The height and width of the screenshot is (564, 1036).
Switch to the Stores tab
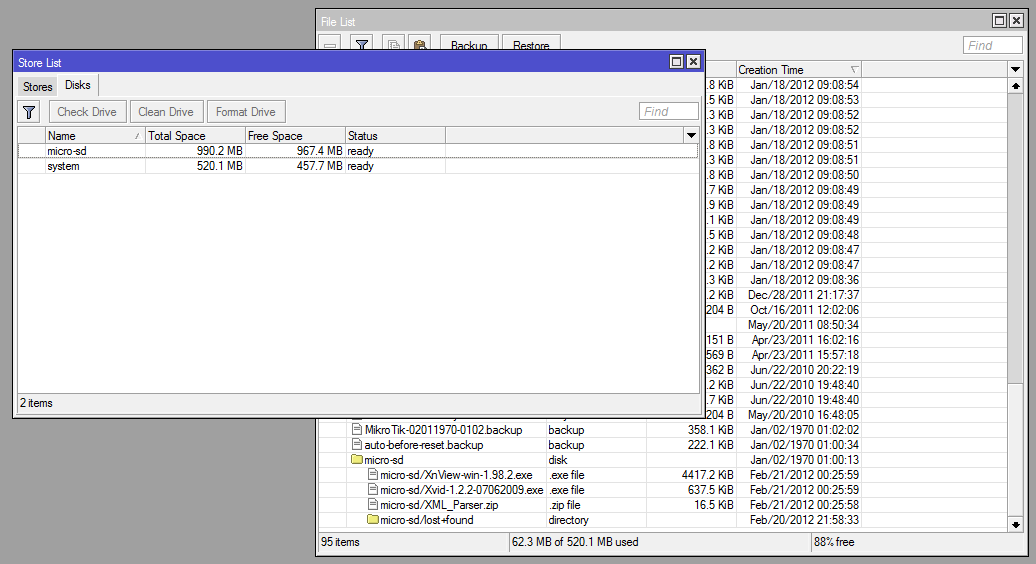click(x=38, y=87)
